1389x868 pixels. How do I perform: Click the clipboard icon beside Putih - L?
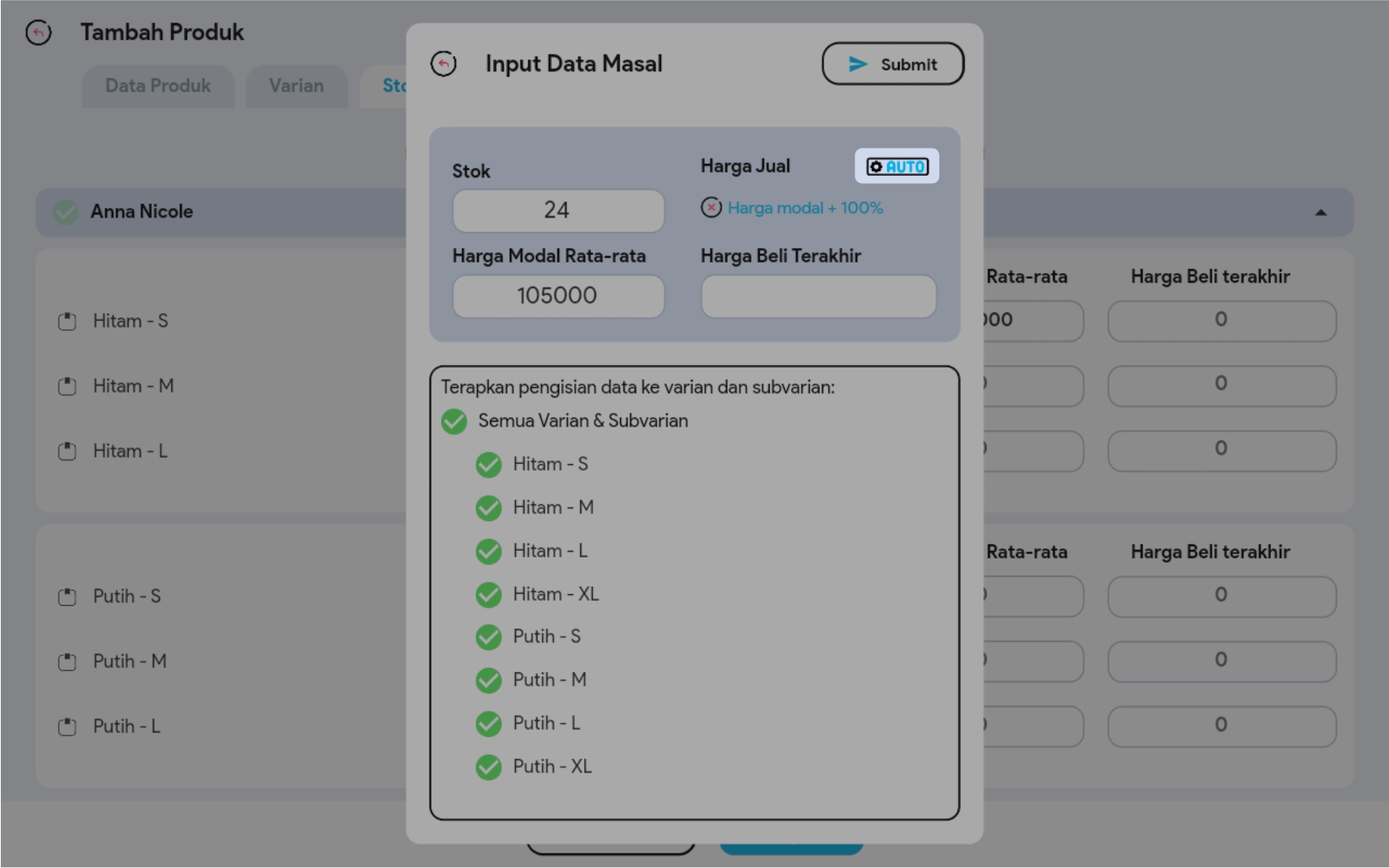(67, 727)
